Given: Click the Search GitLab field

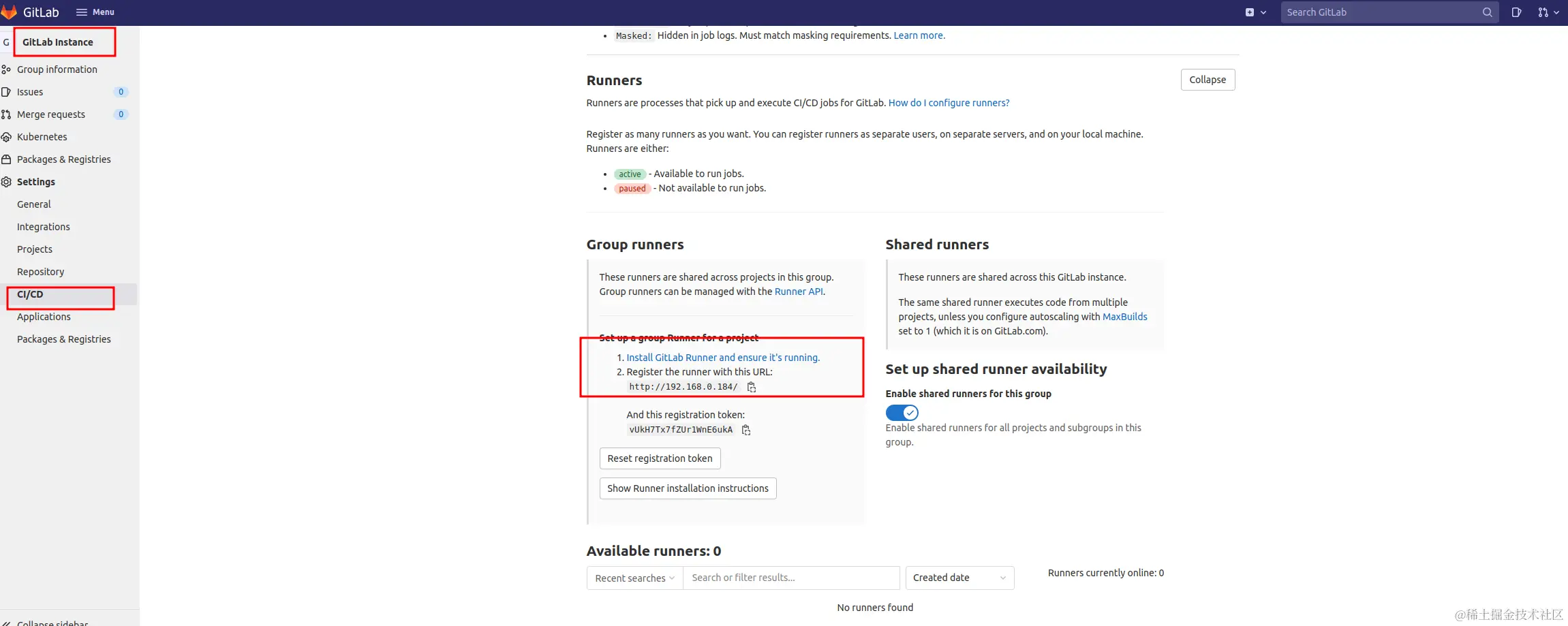Looking at the screenshot, I should [x=1389, y=12].
